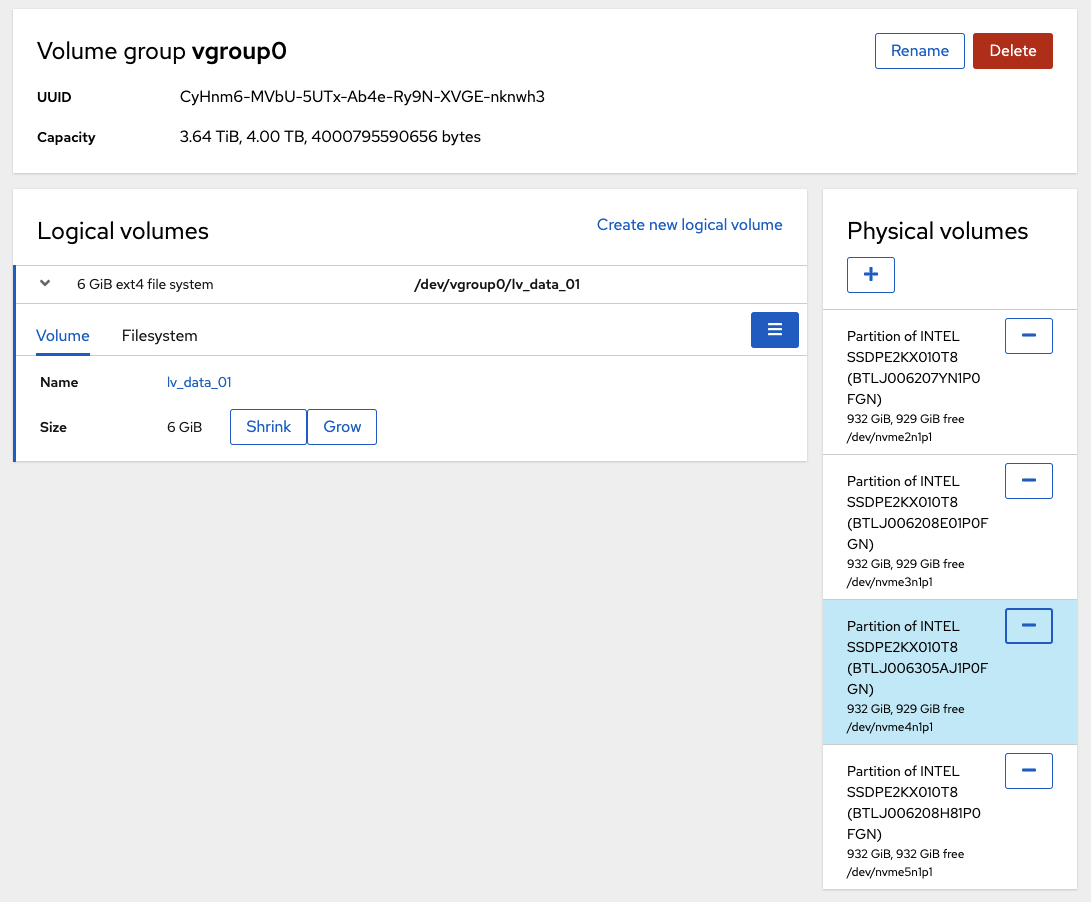
Task: Open the hamburger menu for lv_data_01
Action: point(774,330)
